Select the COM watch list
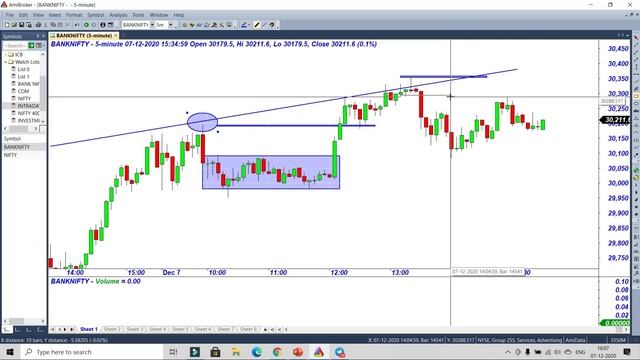Image resolution: width=640 pixels, height=360 pixels. (x=23, y=91)
